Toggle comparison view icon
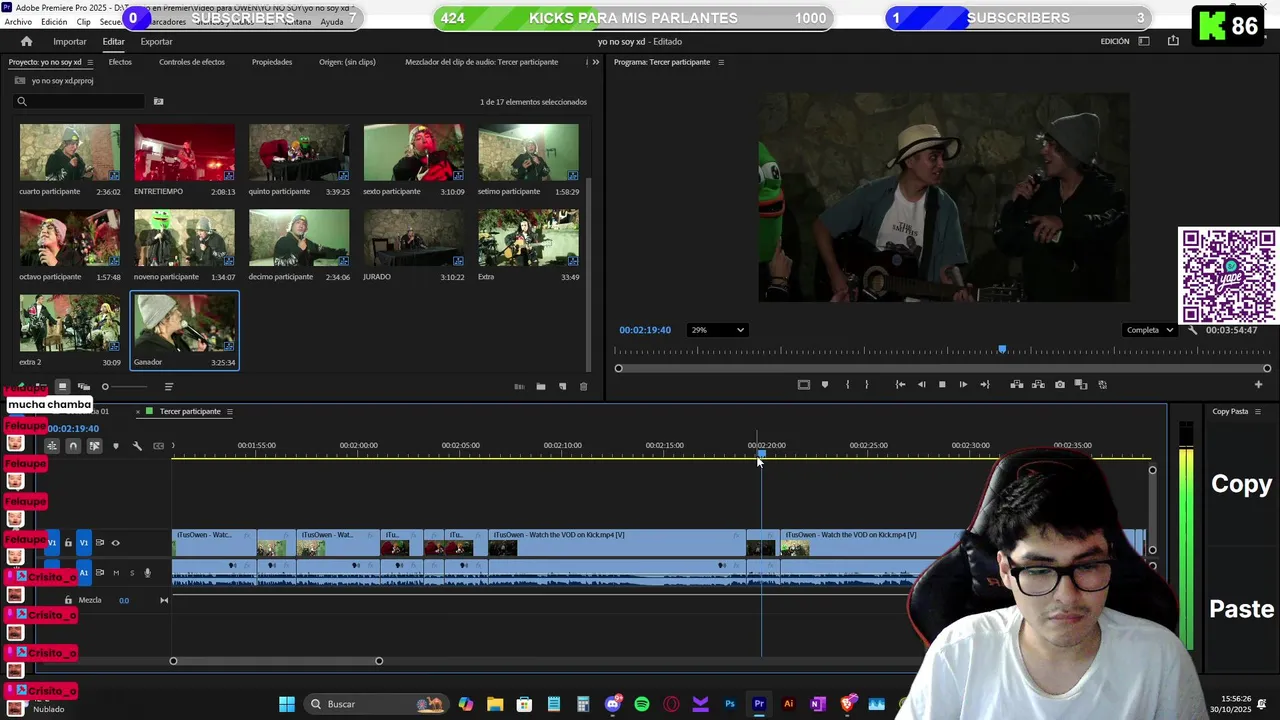The image size is (1280, 720). click(x=1081, y=385)
